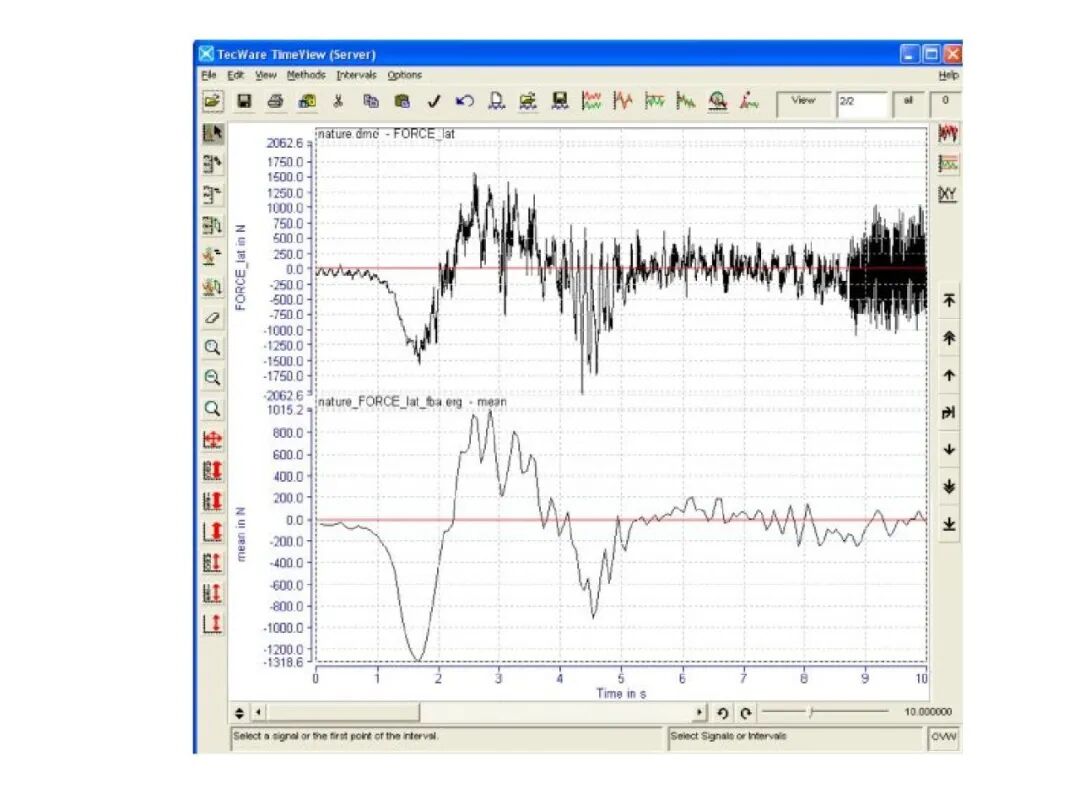Image resolution: width=1080 pixels, height=810 pixels.
Task: Click the single down arrow at right
Action: pyautogui.click(x=949, y=450)
